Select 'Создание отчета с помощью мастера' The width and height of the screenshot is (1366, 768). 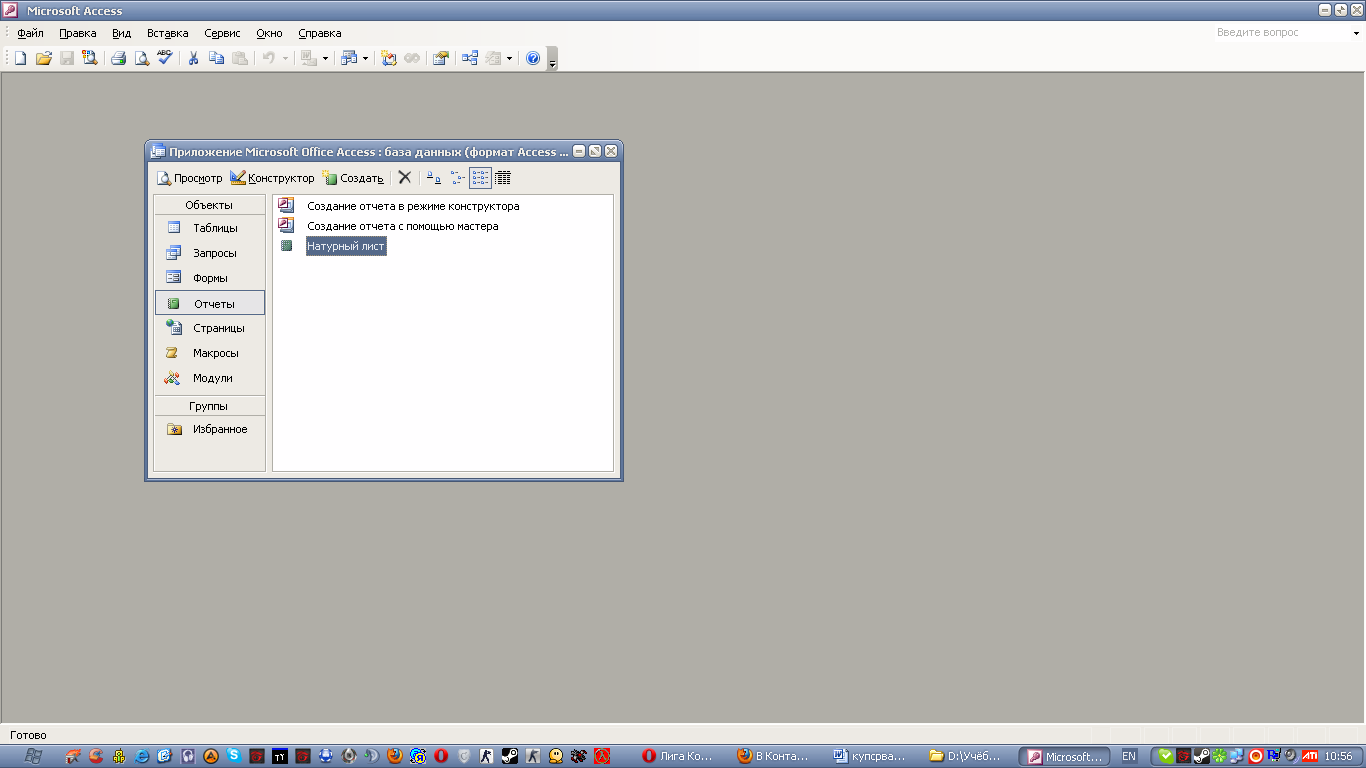tap(402, 226)
